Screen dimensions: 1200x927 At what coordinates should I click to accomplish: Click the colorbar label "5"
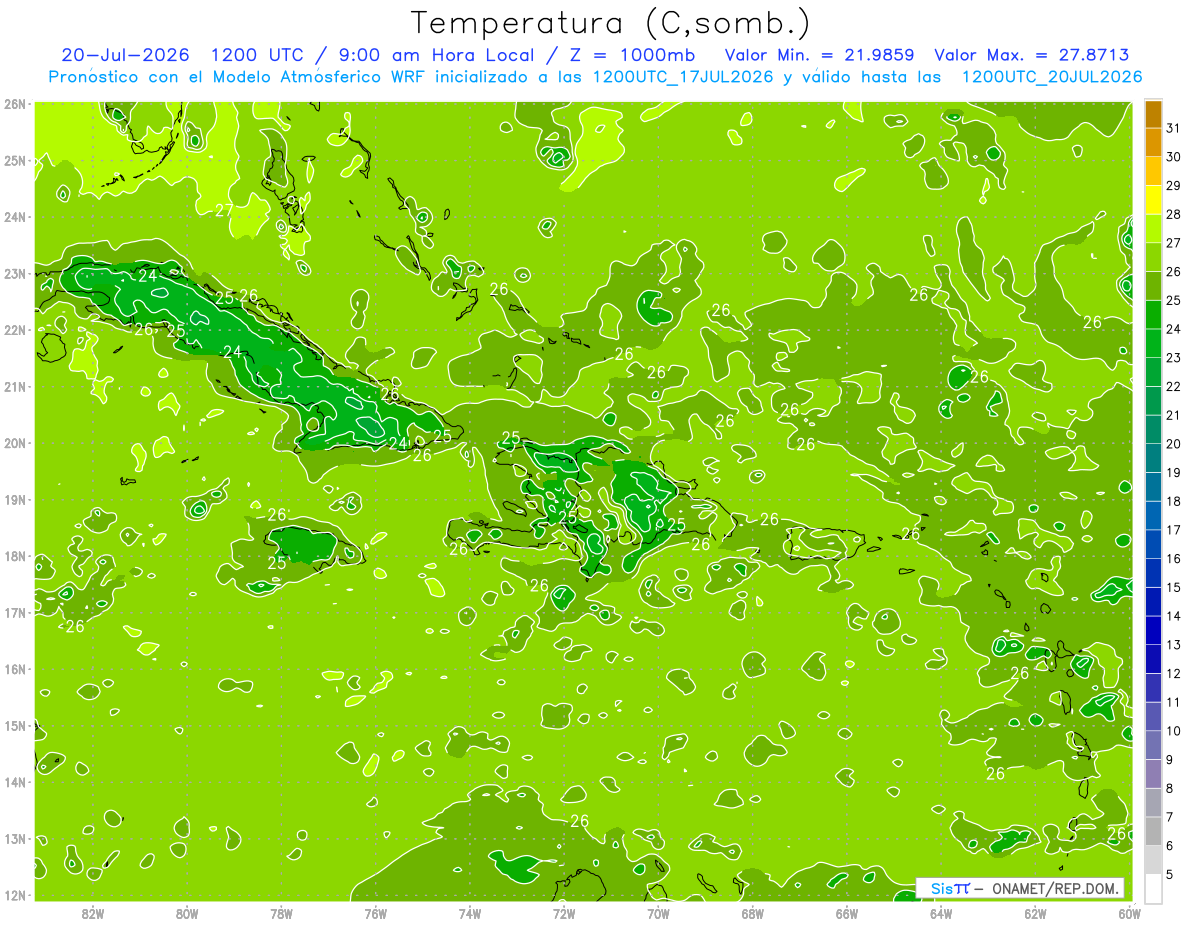click(1170, 874)
